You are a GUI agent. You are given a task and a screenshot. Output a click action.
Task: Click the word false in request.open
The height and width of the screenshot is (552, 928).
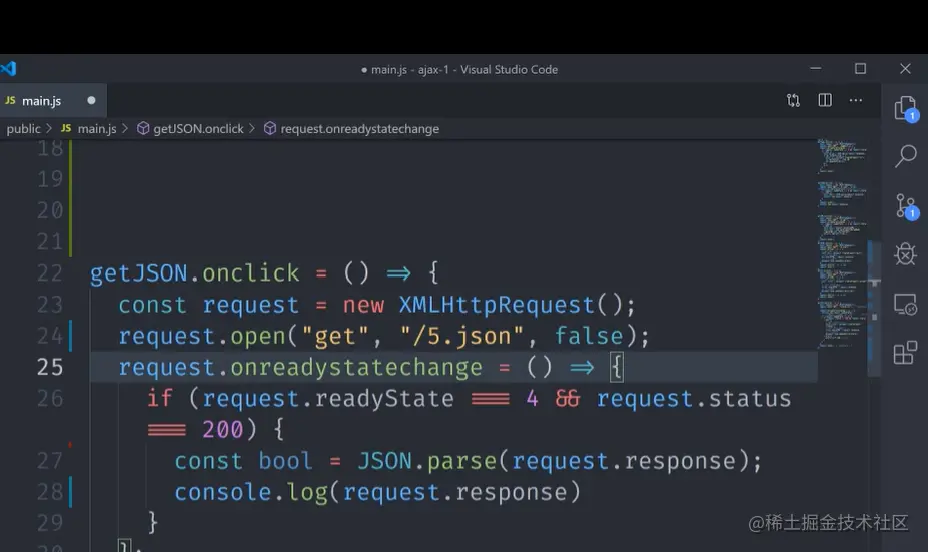tap(589, 336)
